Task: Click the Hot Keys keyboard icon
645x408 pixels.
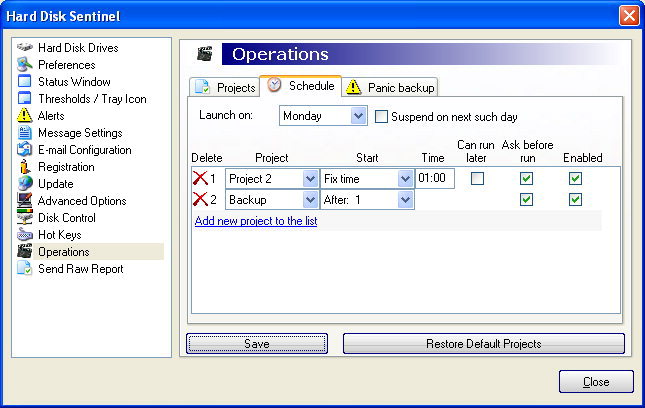Action: pyautogui.click(x=25, y=234)
